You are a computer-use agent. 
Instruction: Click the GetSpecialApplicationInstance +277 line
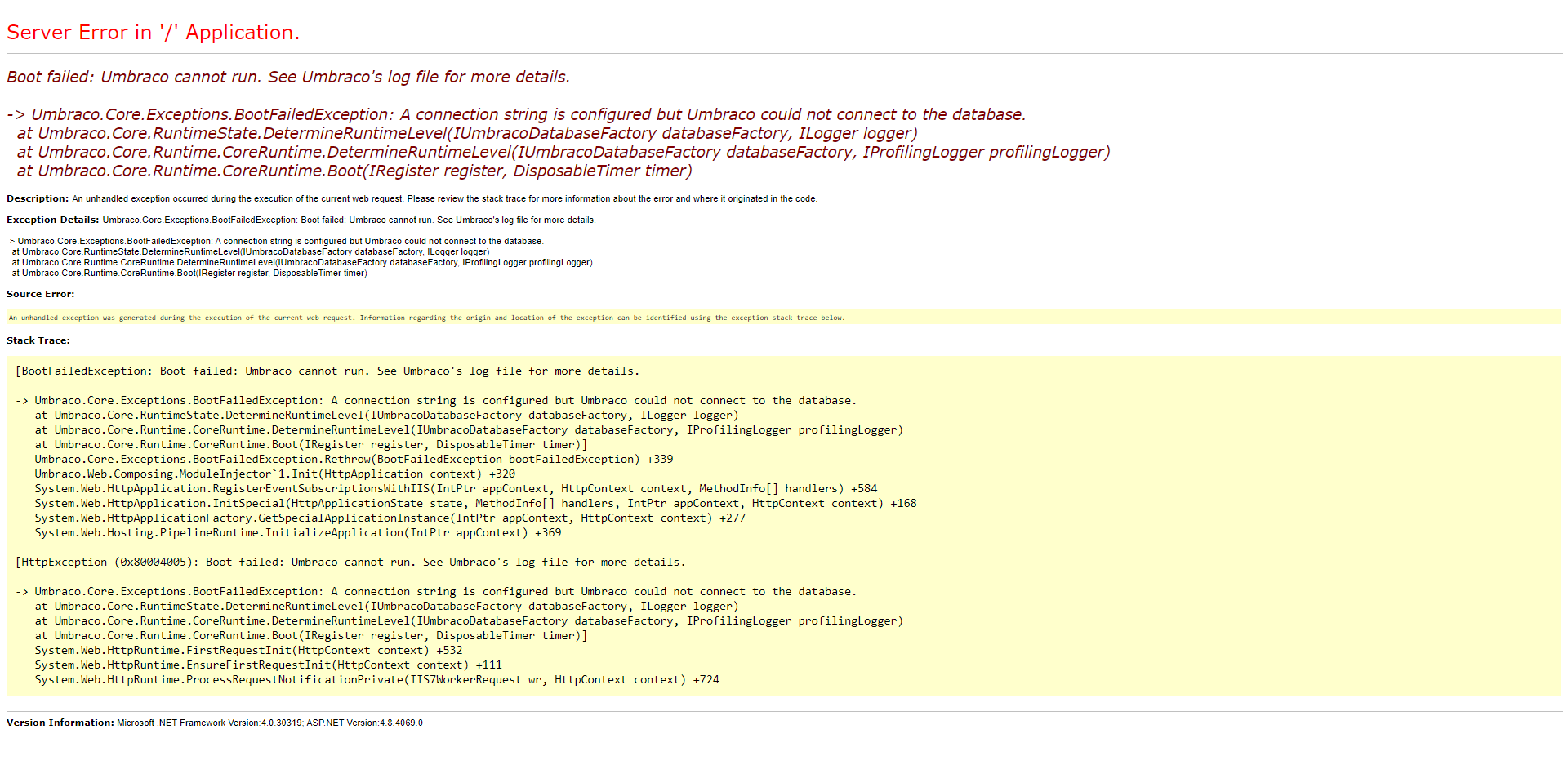390,518
